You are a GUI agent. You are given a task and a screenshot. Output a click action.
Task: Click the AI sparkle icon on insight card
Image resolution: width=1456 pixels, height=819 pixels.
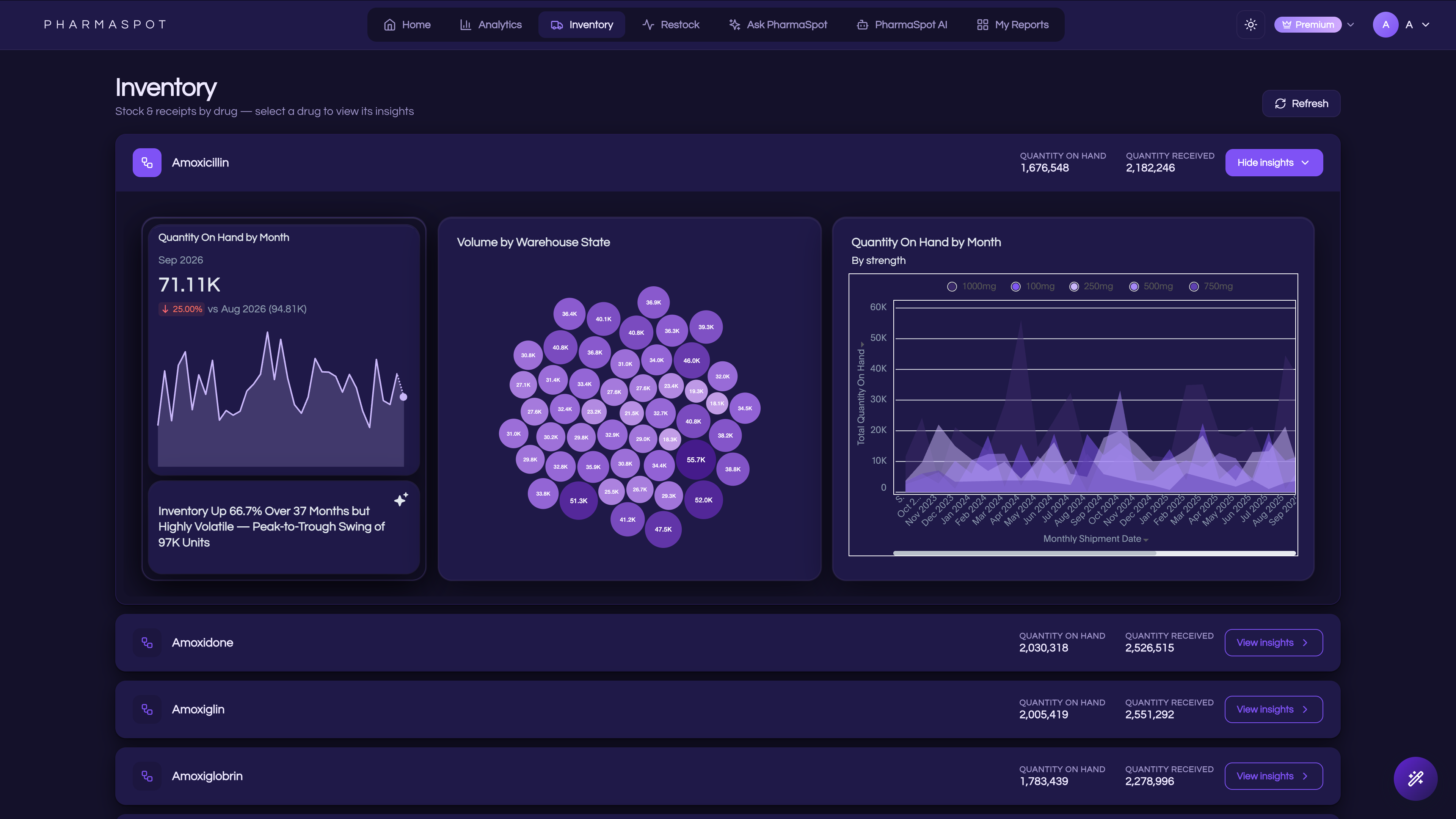point(401,499)
